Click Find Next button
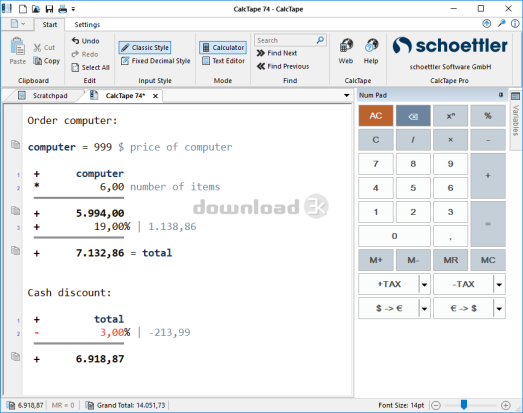The height and width of the screenshot is (413, 523). pyautogui.click(x=277, y=53)
